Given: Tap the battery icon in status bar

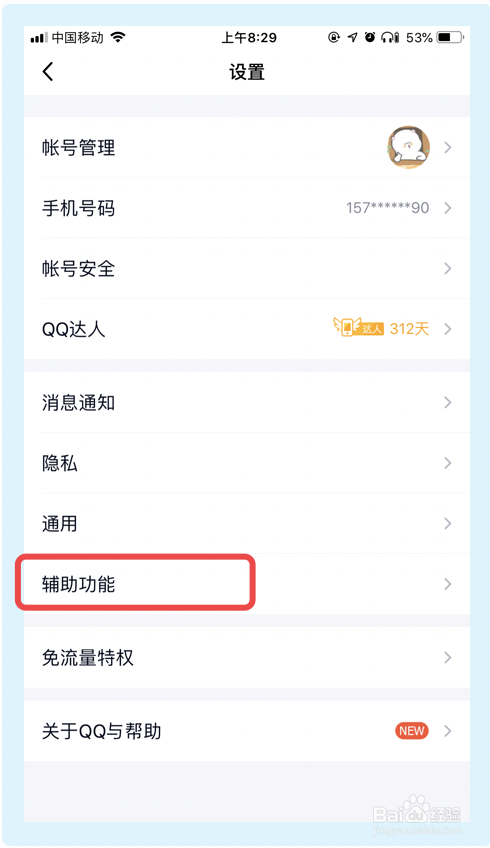Looking at the screenshot, I should 451,37.
